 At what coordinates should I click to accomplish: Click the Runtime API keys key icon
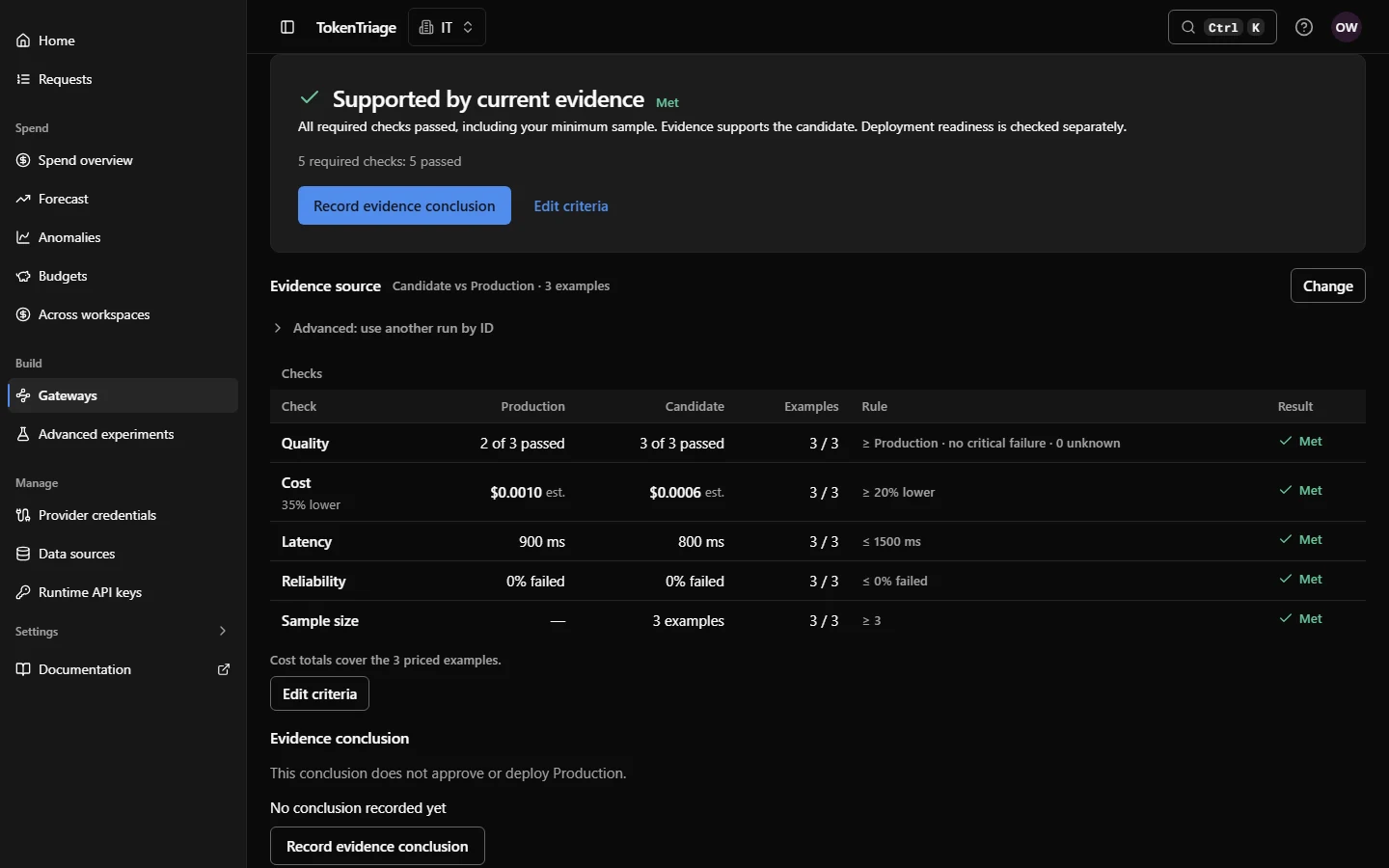coord(23,592)
